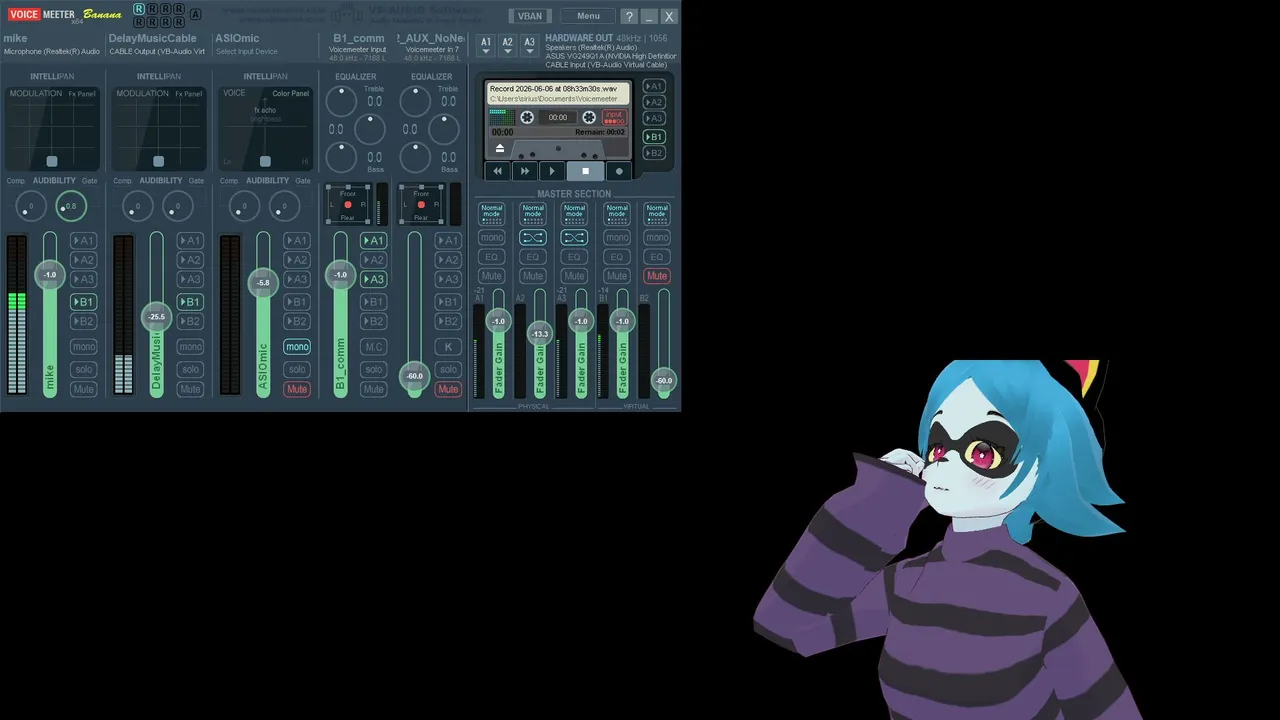1280x720 pixels.
Task: Click the K karaoke button on AUX strip
Action: tap(448, 347)
